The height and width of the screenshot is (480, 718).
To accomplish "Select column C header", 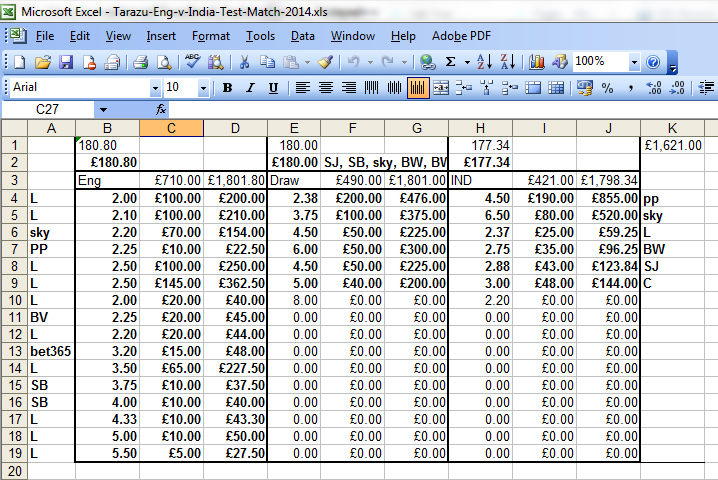I will point(171,128).
